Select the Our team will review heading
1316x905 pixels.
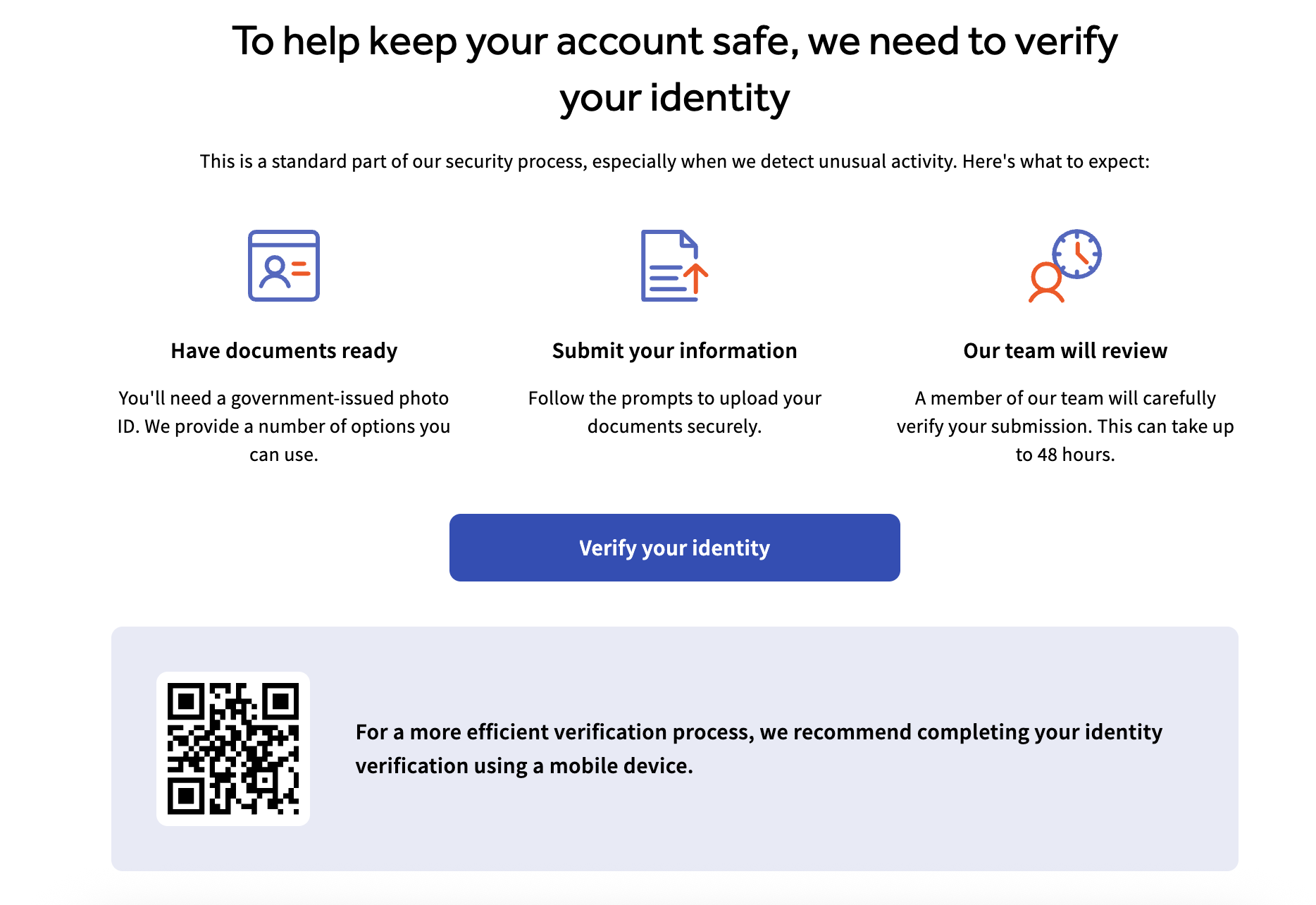click(1064, 350)
